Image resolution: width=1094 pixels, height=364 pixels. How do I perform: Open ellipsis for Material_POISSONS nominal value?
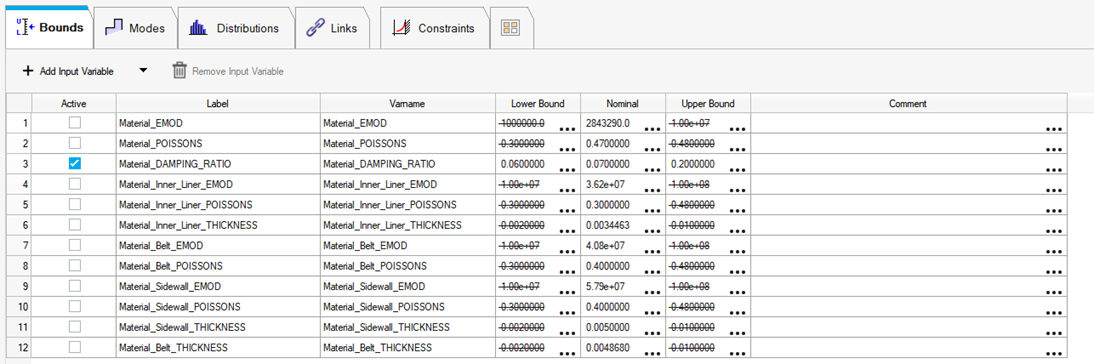click(652, 150)
